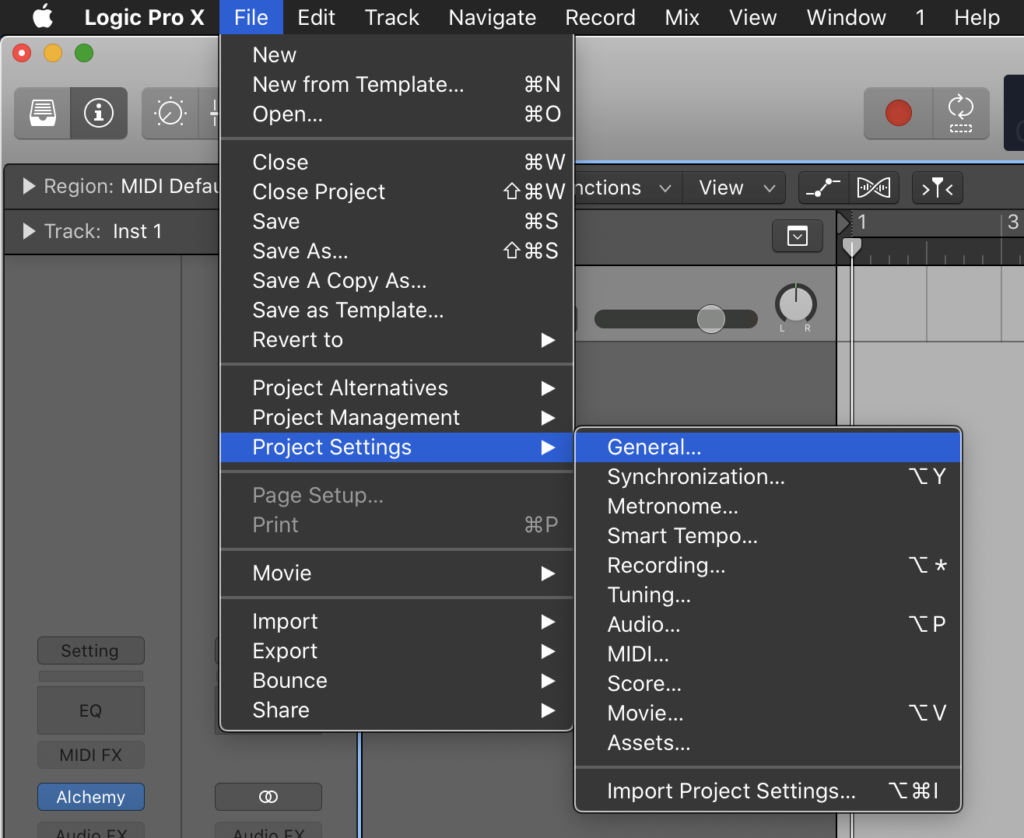Click the Setting button in channel strip
The width and height of the screenshot is (1024, 838).
click(x=91, y=651)
